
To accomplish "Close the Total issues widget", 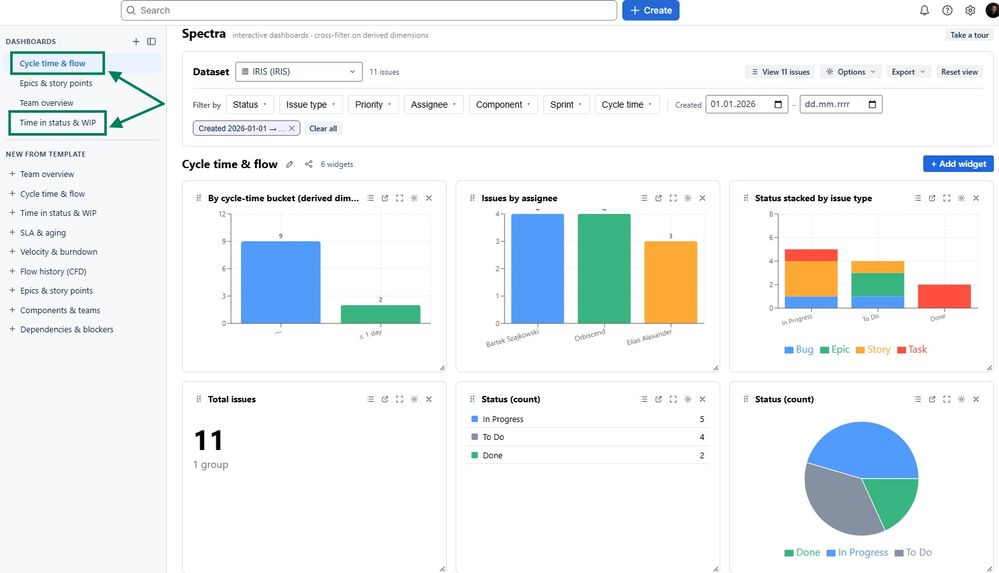I will (x=429, y=399).
